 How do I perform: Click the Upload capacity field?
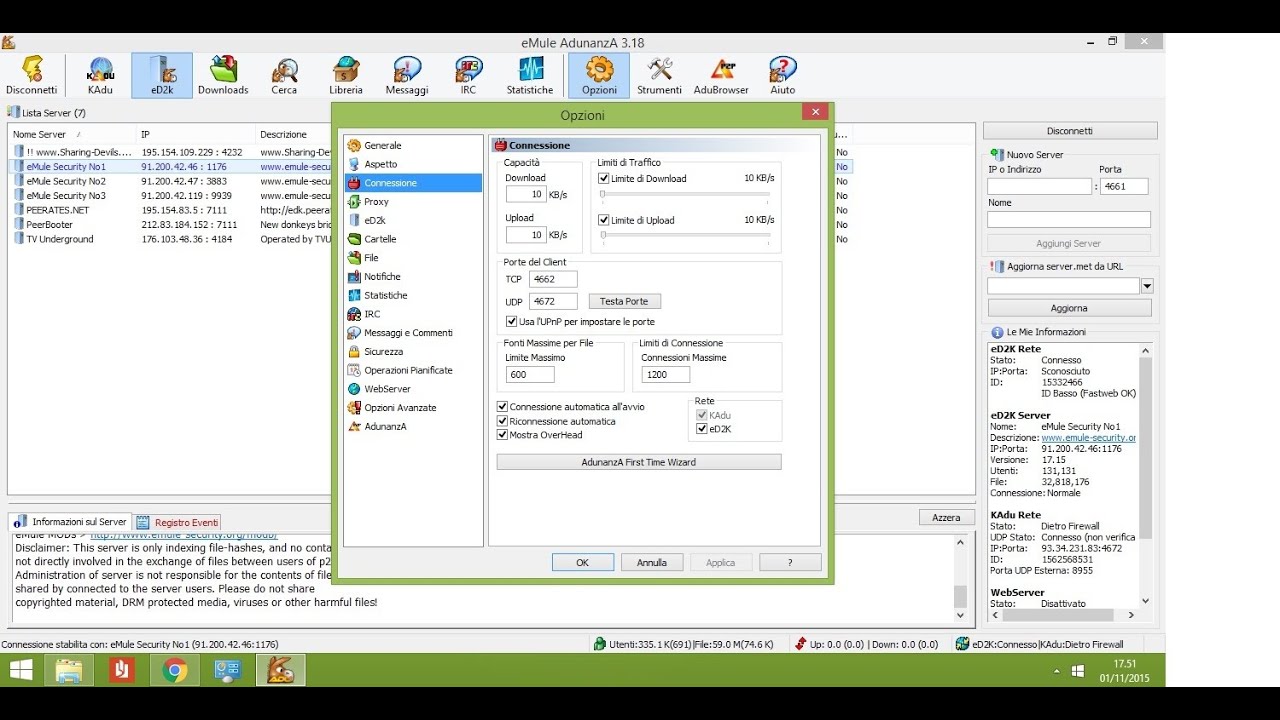525,235
